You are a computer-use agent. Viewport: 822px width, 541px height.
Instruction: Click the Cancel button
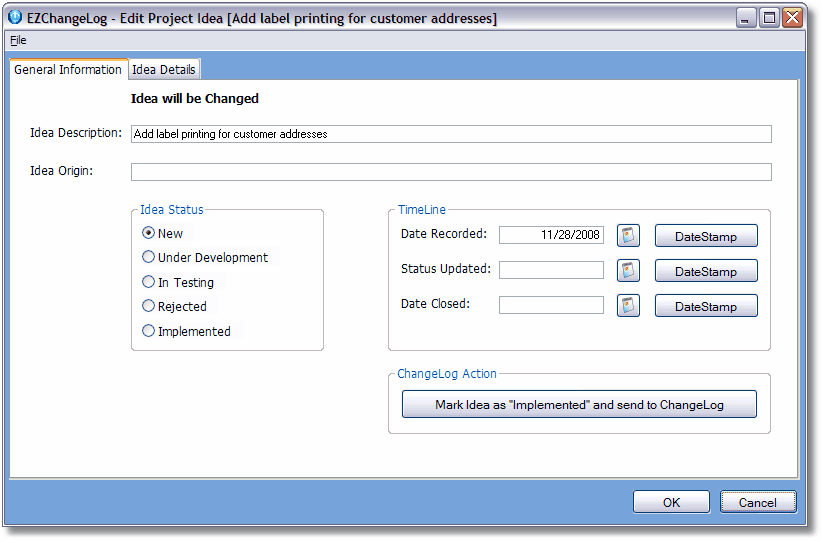758,502
